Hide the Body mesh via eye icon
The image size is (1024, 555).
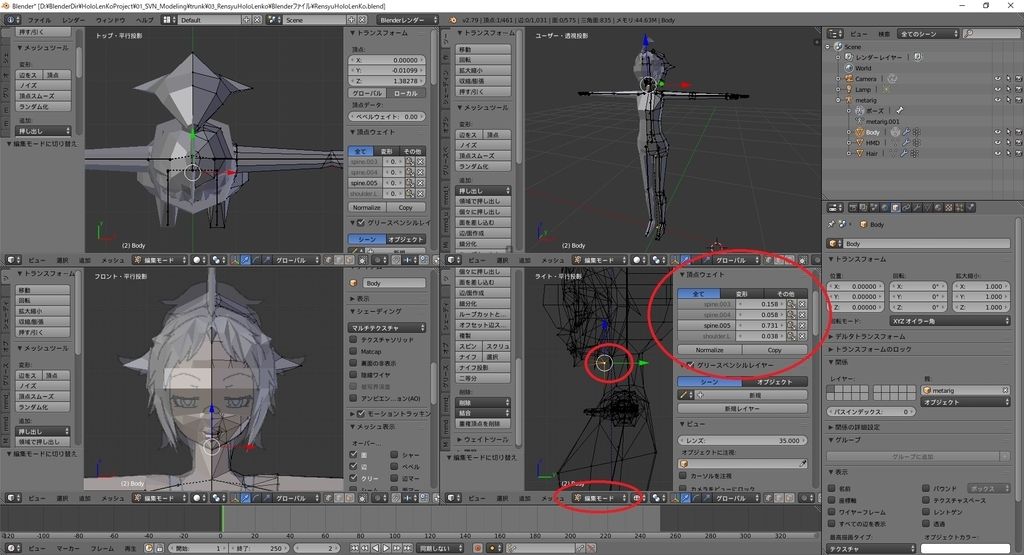(997, 133)
